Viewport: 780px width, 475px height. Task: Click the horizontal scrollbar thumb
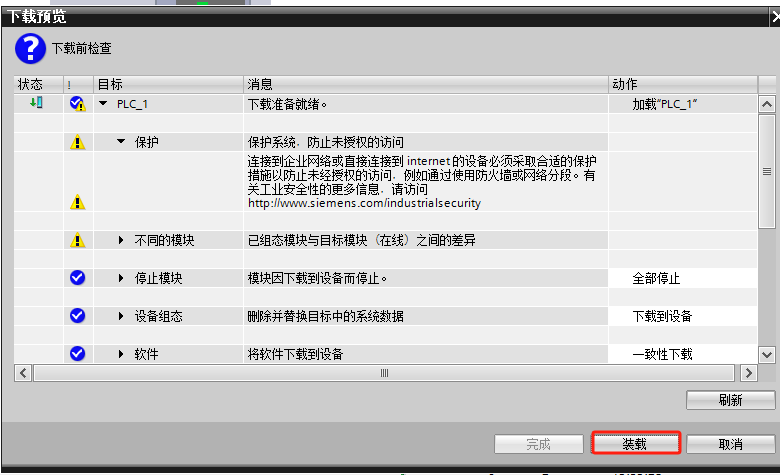[384, 373]
